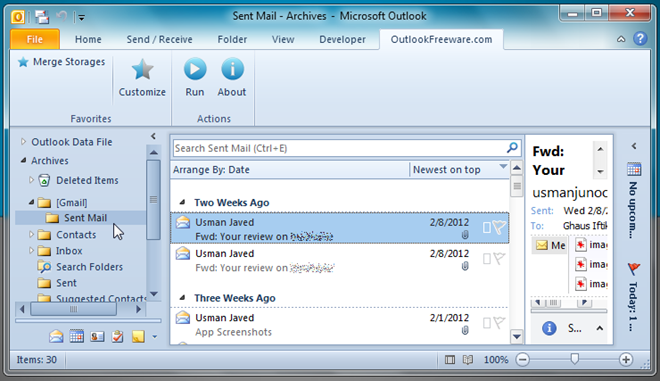Switch to View ribbon tab
Screen dimensions: 660x381
click(283, 39)
